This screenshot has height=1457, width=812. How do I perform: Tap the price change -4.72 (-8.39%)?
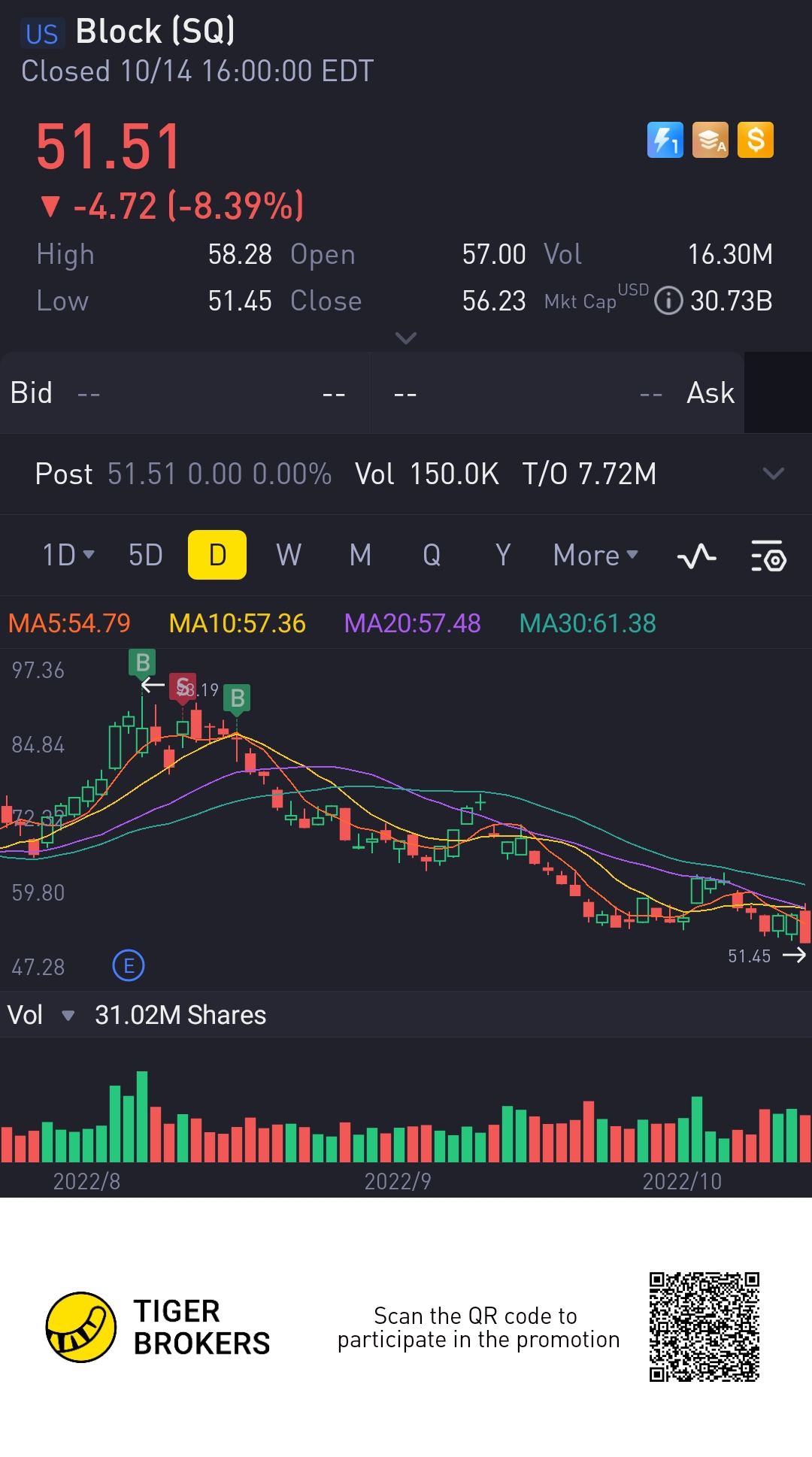173,205
